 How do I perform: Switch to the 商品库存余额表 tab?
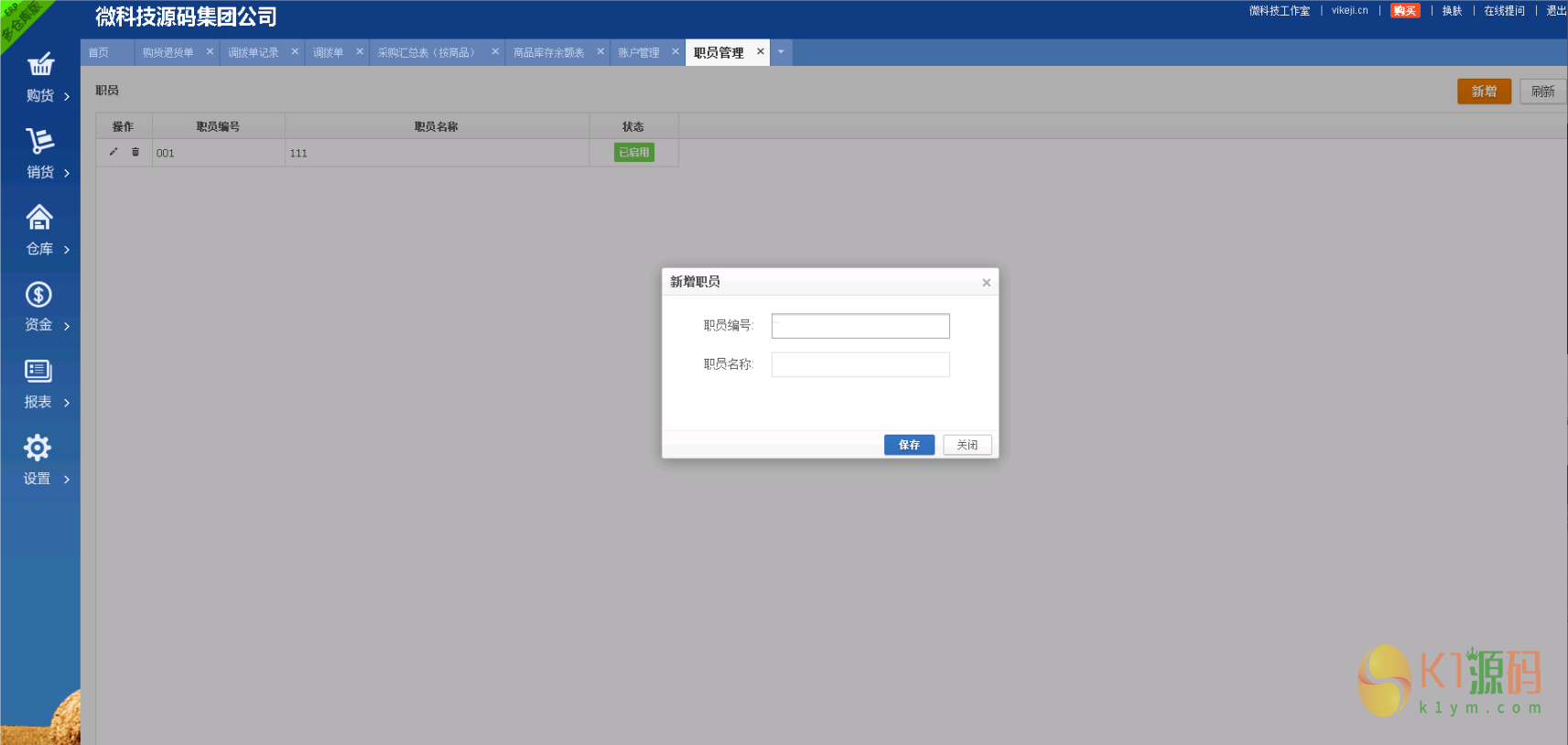tap(548, 53)
